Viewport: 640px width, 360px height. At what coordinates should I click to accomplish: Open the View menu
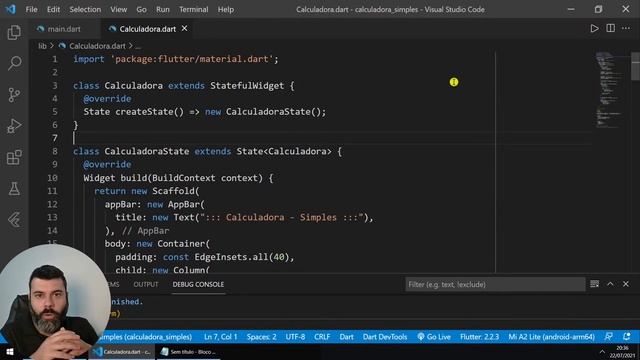point(118,9)
